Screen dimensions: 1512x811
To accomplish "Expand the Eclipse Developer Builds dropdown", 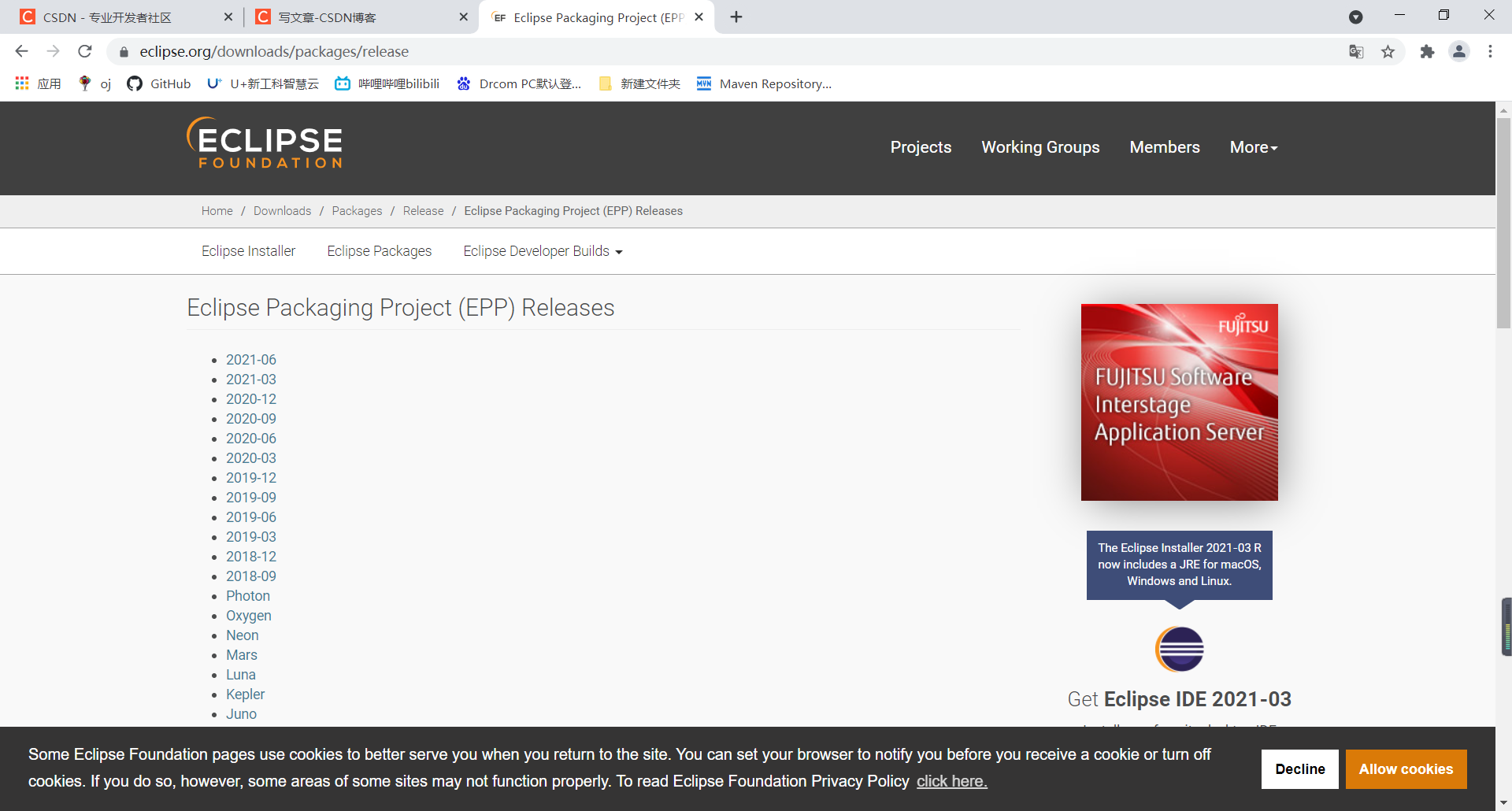I will point(542,250).
